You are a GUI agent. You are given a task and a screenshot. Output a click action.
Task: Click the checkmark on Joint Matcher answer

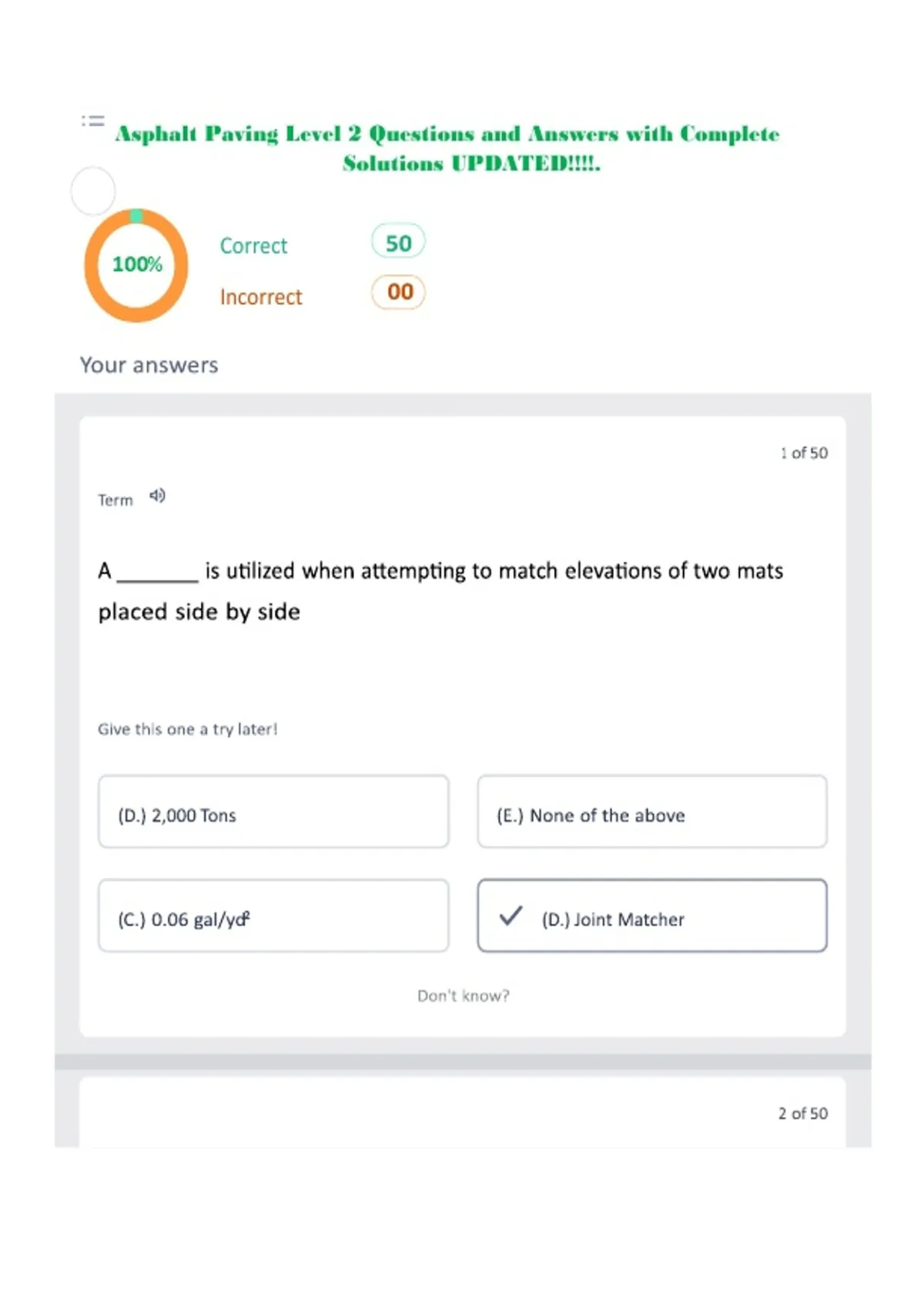click(511, 916)
